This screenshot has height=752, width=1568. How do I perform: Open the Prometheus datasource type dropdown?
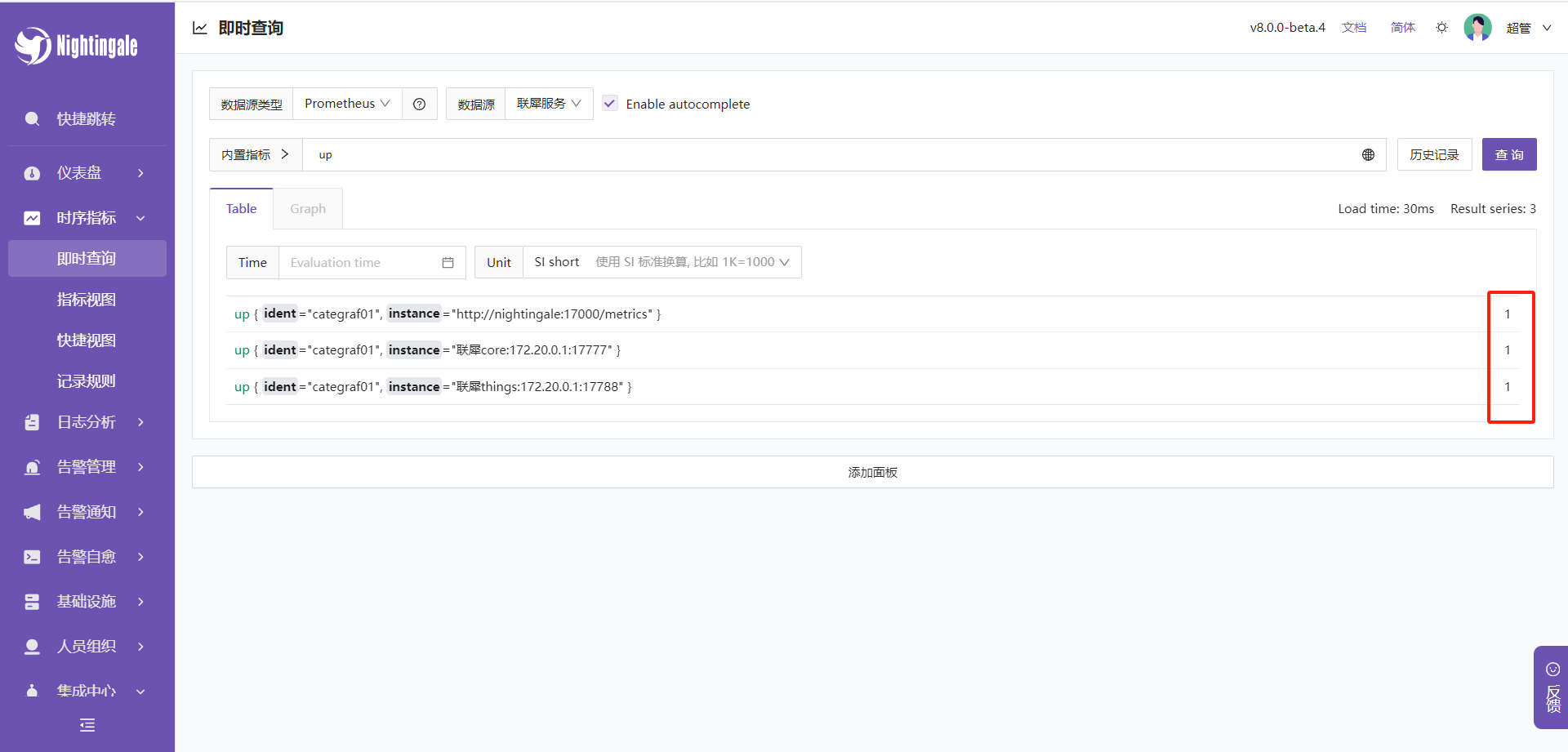(x=347, y=104)
